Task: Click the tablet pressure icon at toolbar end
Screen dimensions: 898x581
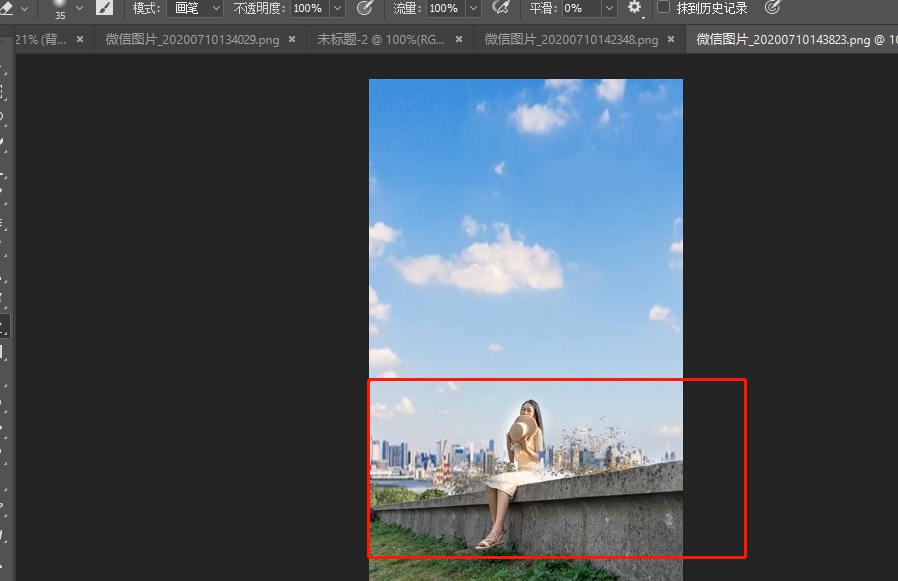Action: (771, 8)
